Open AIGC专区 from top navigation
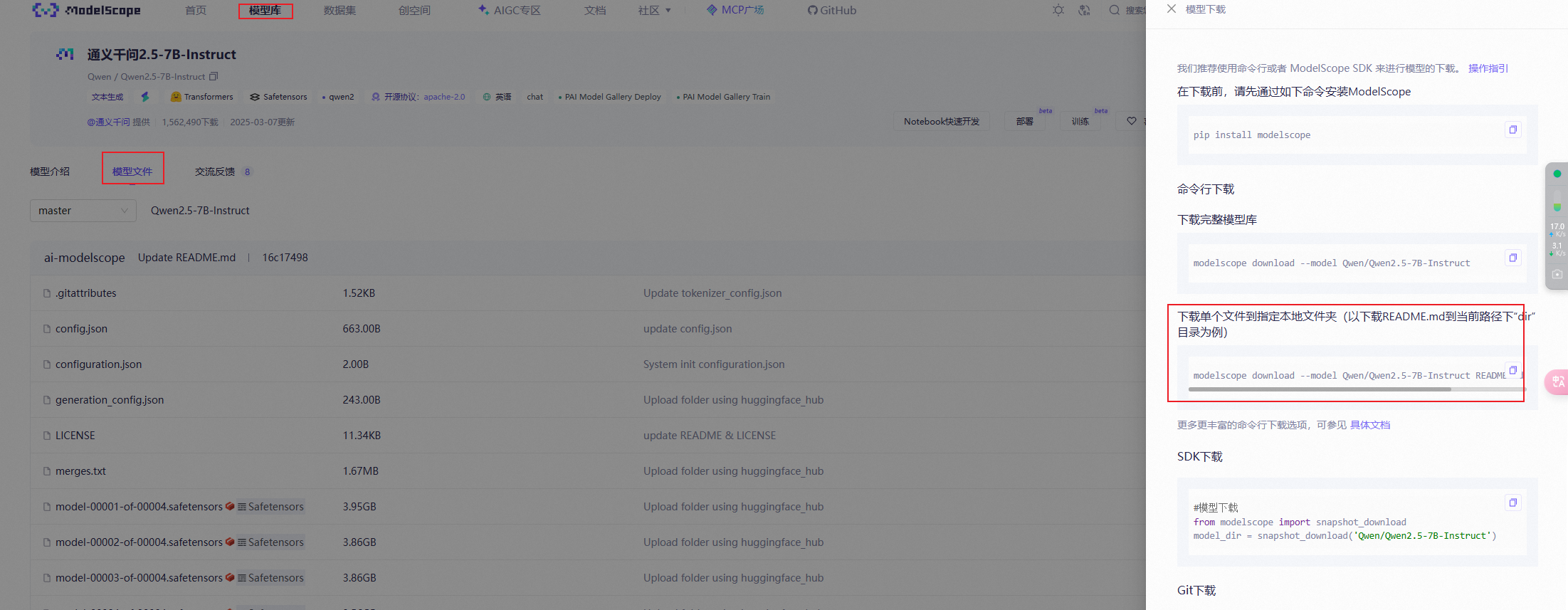1568x610 pixels. 510,10
